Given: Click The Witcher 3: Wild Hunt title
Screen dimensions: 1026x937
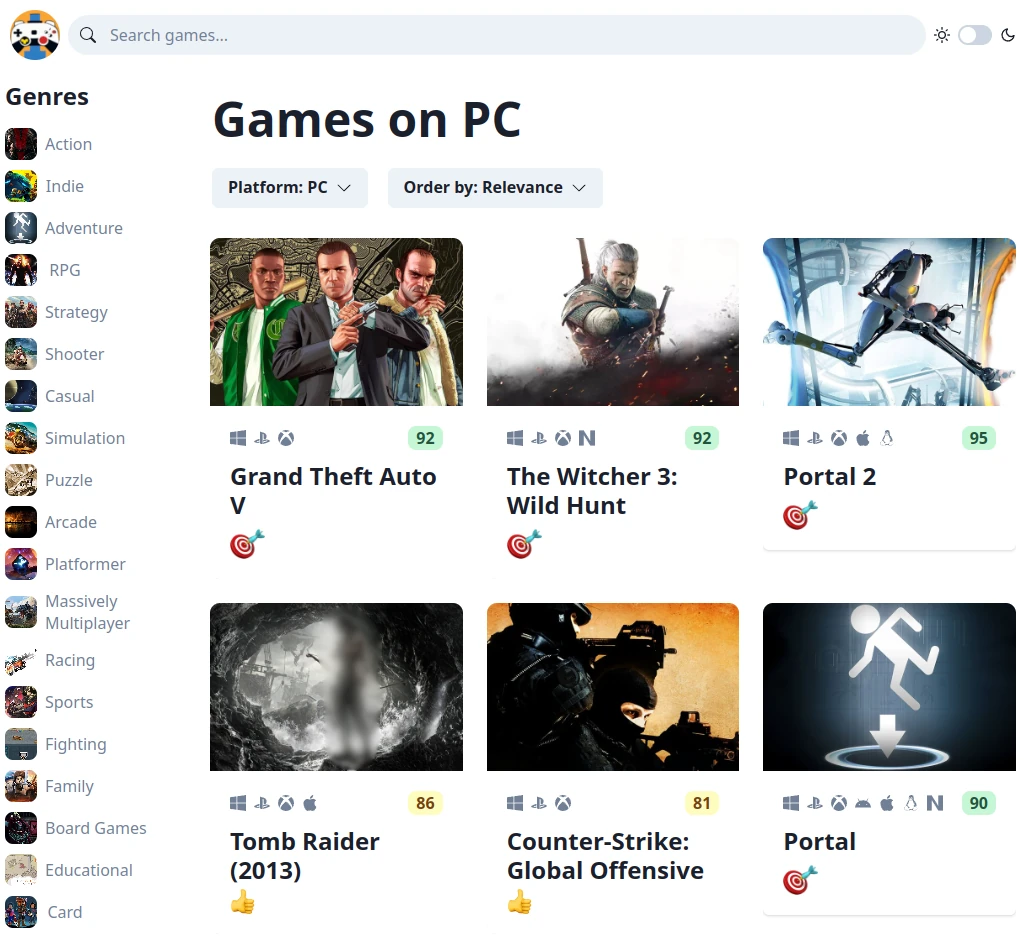Looking at the screenshot, I should click(x=592, y=491).
